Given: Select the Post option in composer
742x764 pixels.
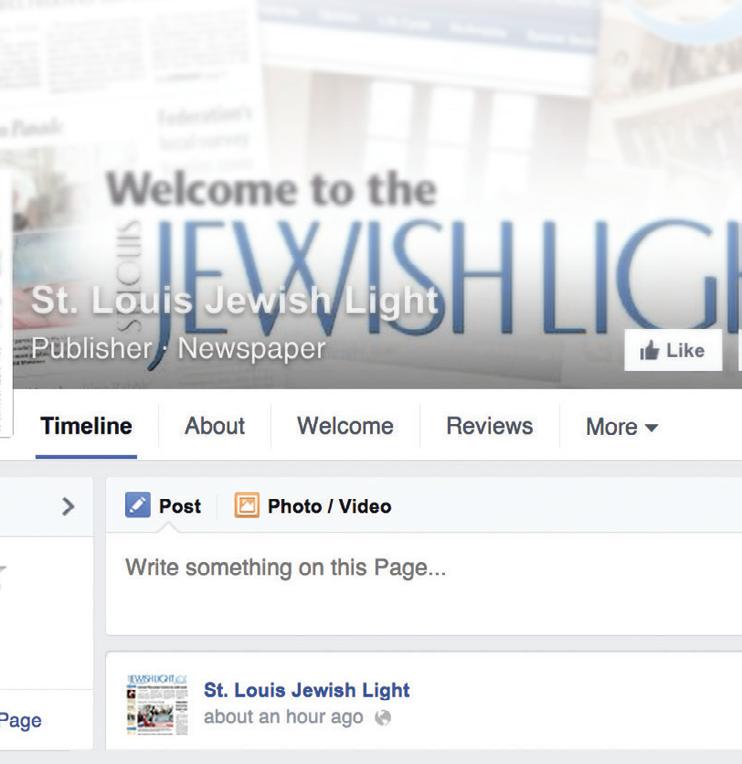Looking at the screenshot, I should (x=163, y=506).
